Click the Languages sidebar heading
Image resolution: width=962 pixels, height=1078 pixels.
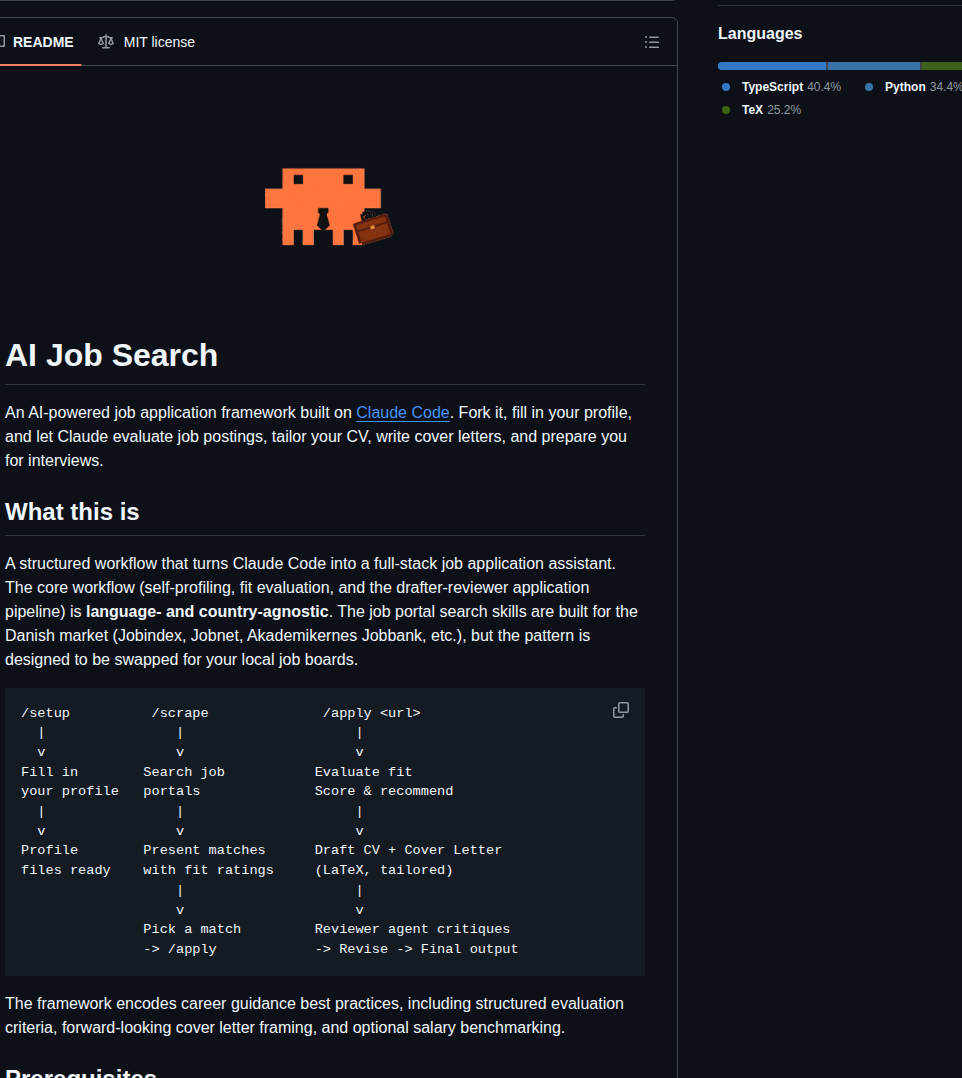(x=760, y=34)
